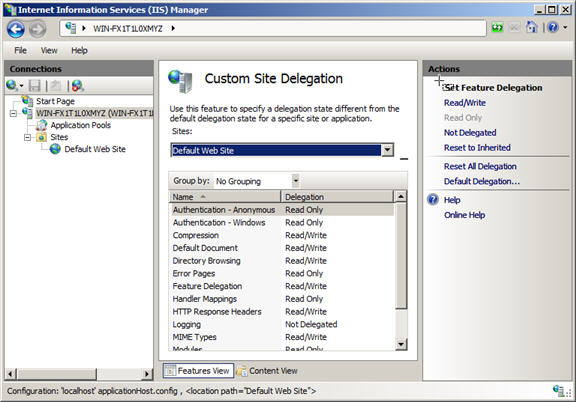Click the disabled Read Only action
This screenshot has width=576, height=402.
coord(463,118)
